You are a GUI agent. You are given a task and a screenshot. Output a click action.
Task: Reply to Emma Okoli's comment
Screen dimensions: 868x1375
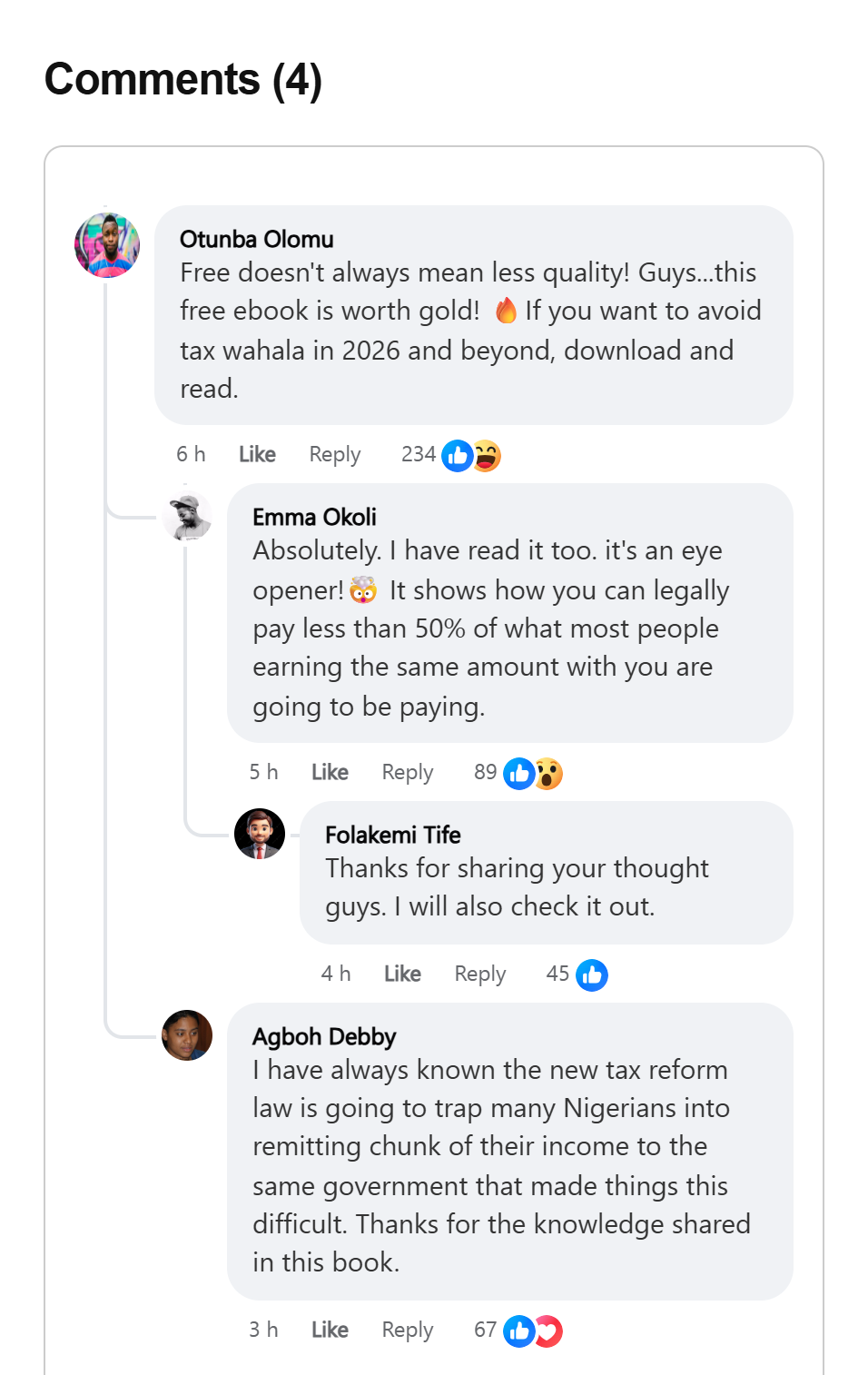click(x=408, y=772)
